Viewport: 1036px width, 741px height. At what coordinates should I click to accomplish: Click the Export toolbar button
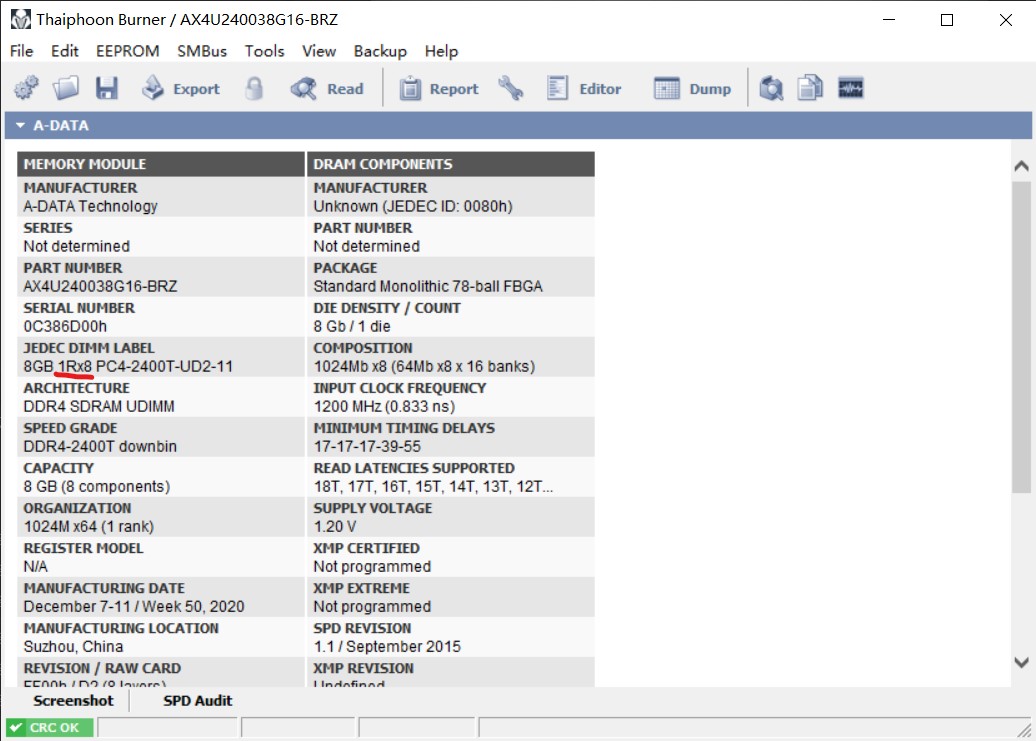[181, 88]
